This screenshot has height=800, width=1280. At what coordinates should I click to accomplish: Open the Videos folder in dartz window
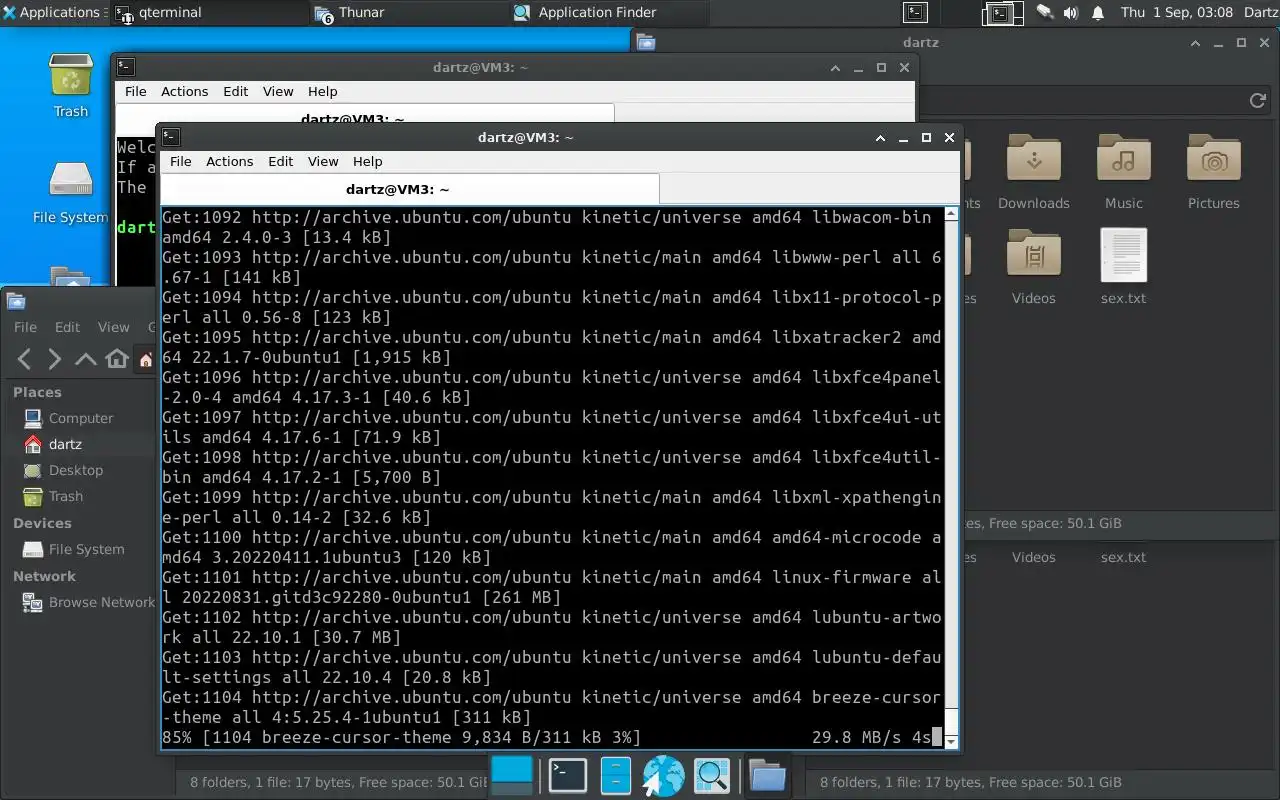click(x=1034, y=267)
